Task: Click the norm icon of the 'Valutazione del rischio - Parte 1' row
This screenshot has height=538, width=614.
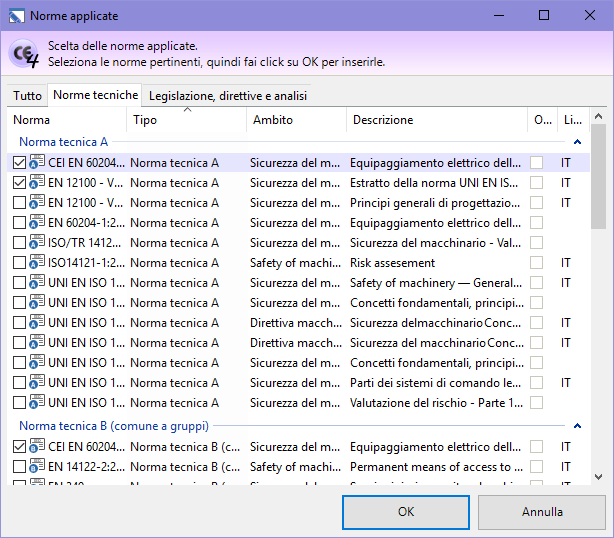Action: click(37, 401)
